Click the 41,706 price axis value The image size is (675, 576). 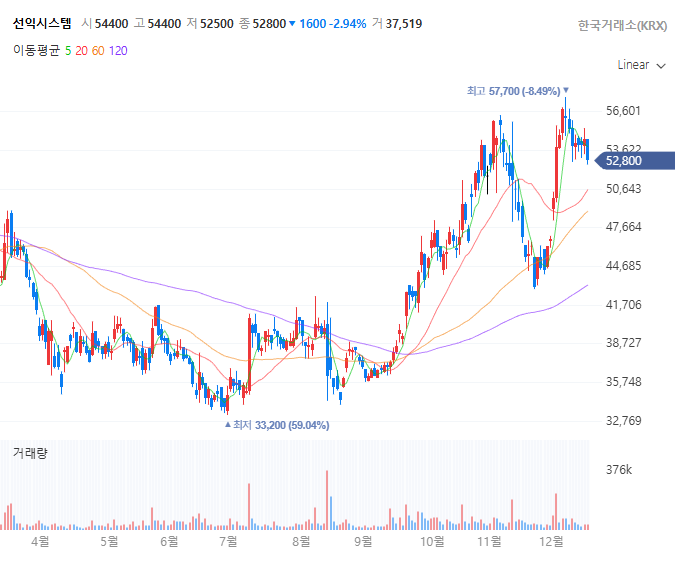(623, 305)
